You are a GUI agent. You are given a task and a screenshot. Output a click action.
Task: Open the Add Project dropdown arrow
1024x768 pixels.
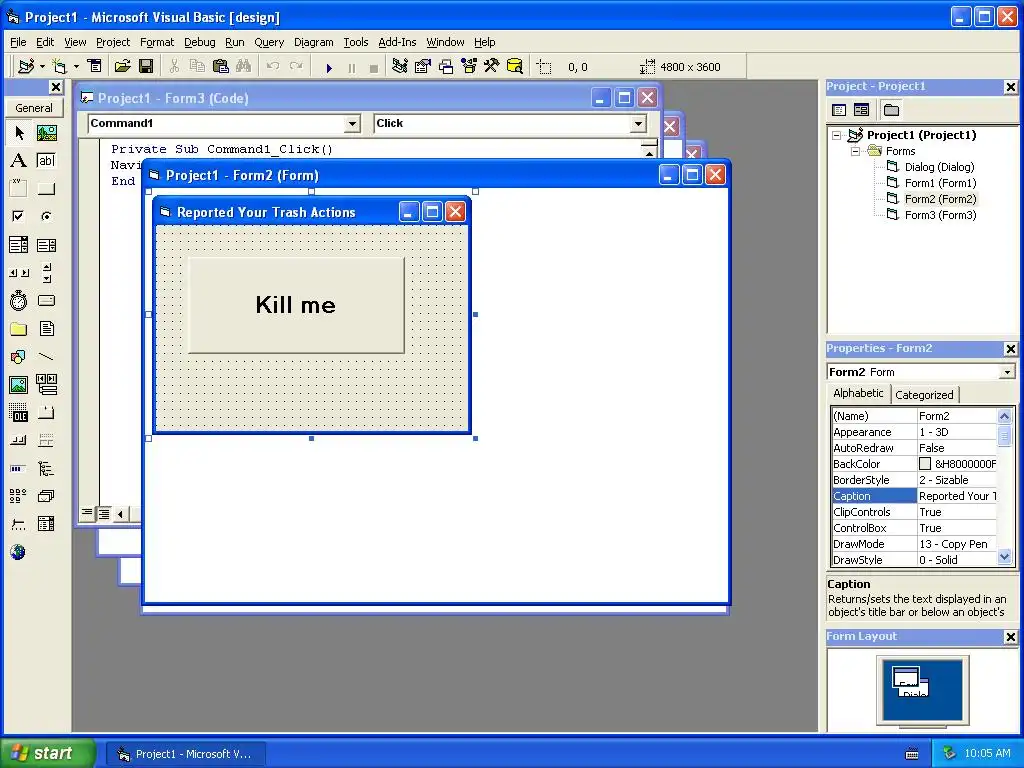(x=42, y=67)
